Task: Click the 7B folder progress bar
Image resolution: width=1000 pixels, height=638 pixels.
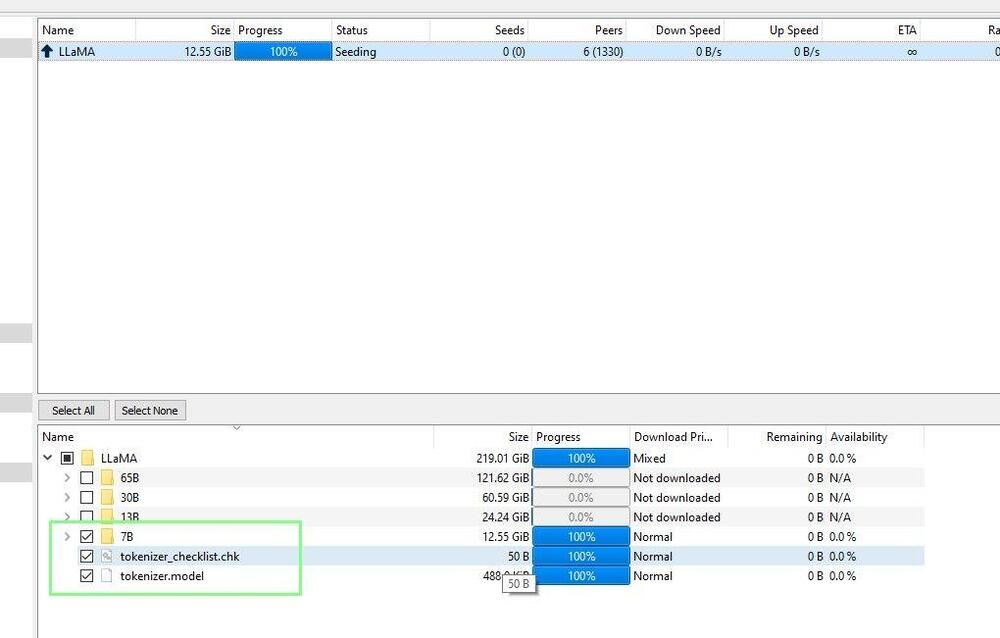Action: tap(581, 537)
